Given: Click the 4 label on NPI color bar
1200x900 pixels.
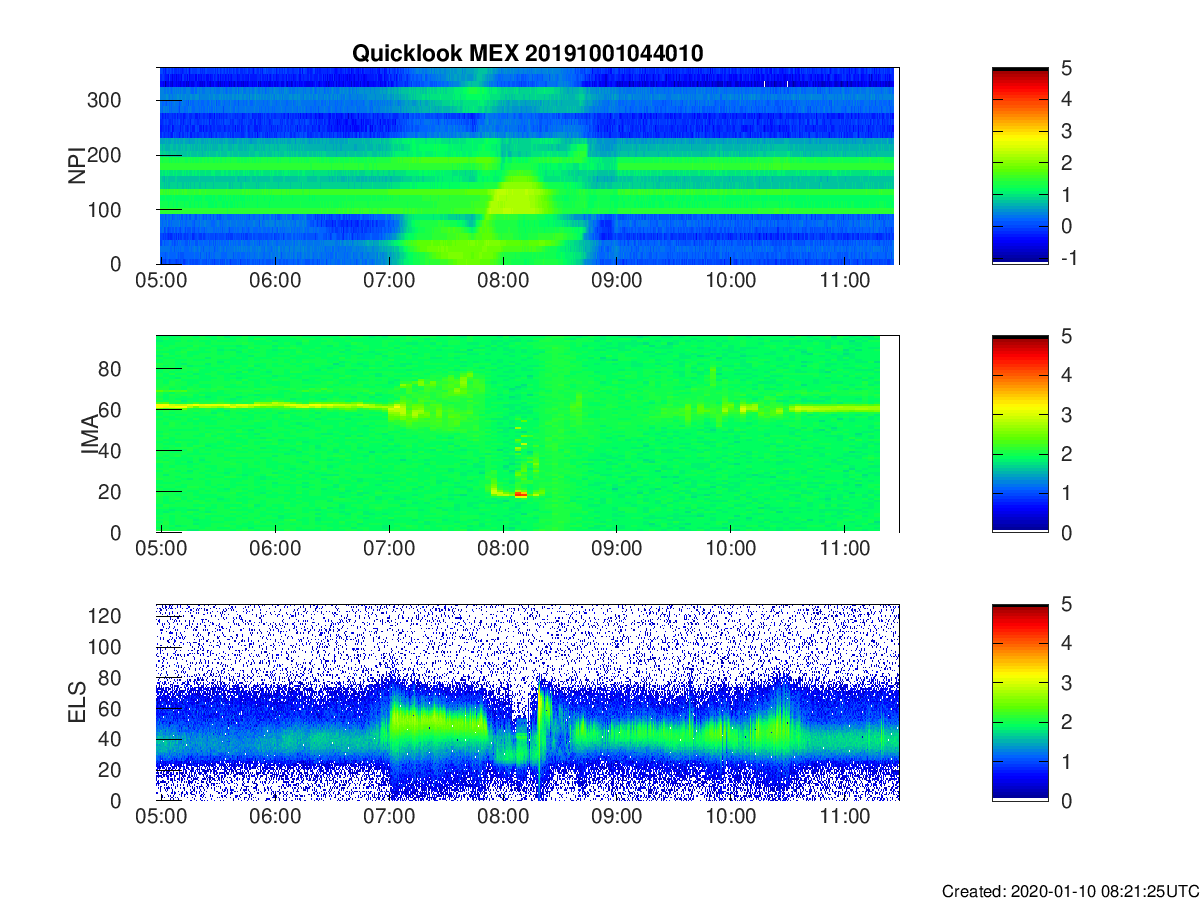Looking at the screenshot, I should pyautogui.click(x=1065, y=98).
